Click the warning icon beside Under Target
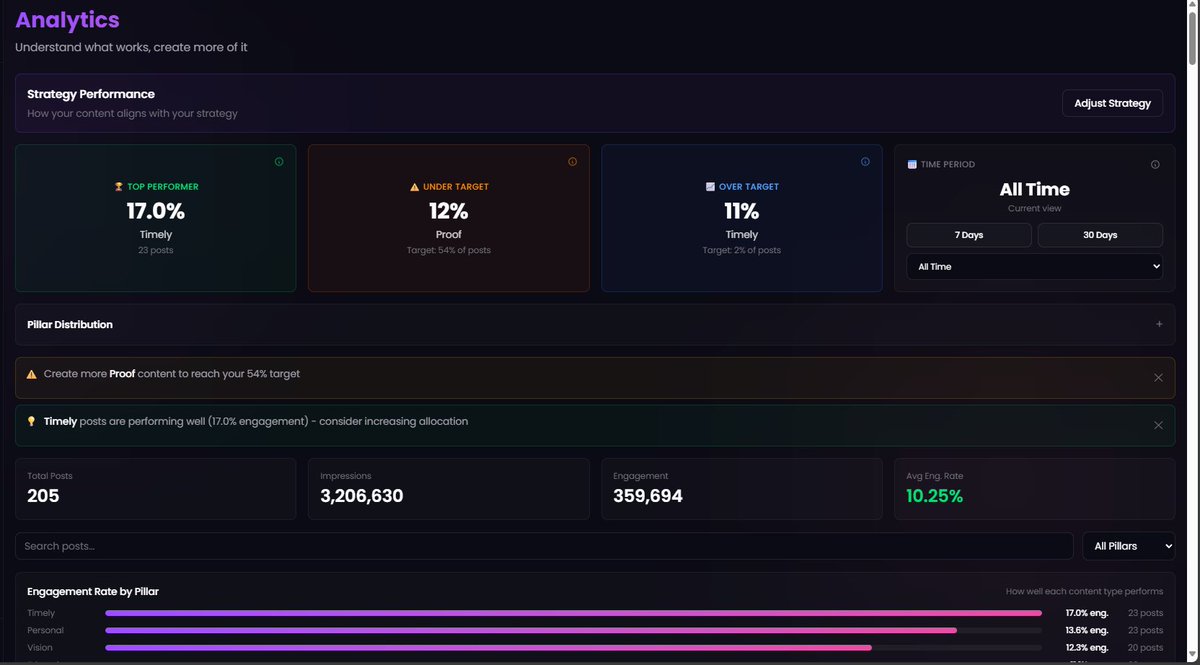Viewport: 1200px width, 665px height. click(414, 187)
